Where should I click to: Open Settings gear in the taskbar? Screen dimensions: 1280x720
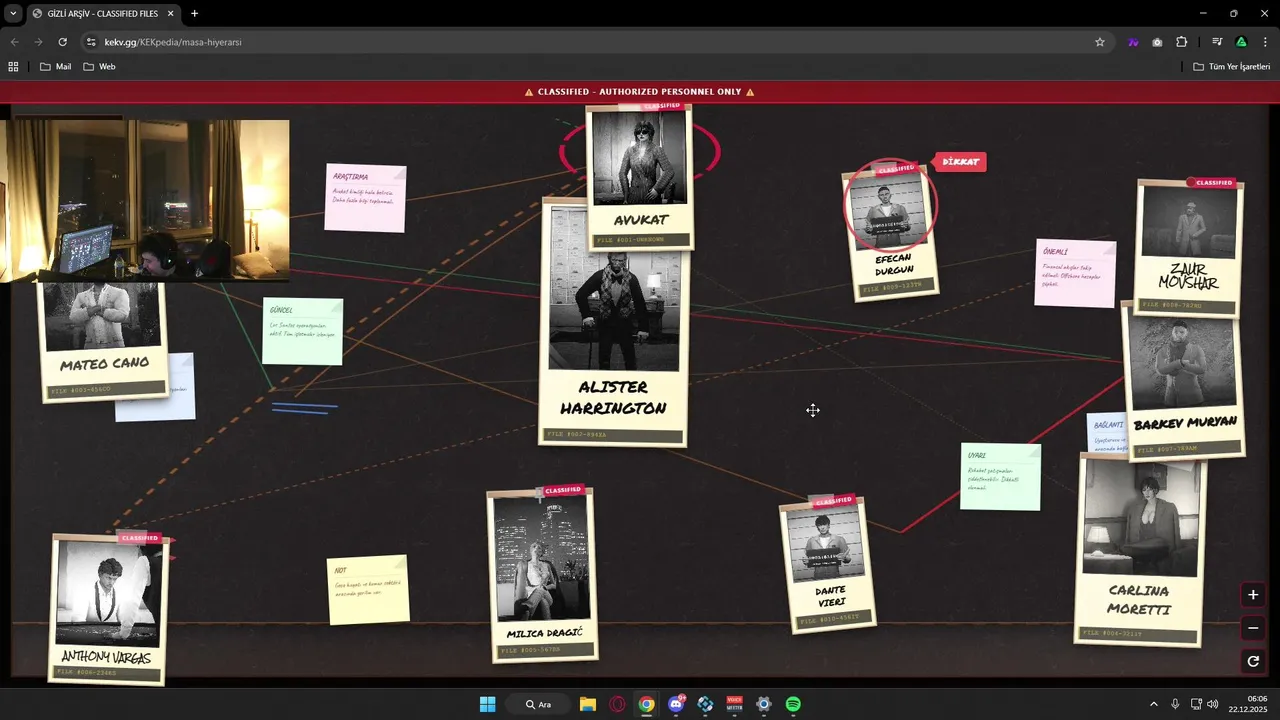[x=764, y=704]
